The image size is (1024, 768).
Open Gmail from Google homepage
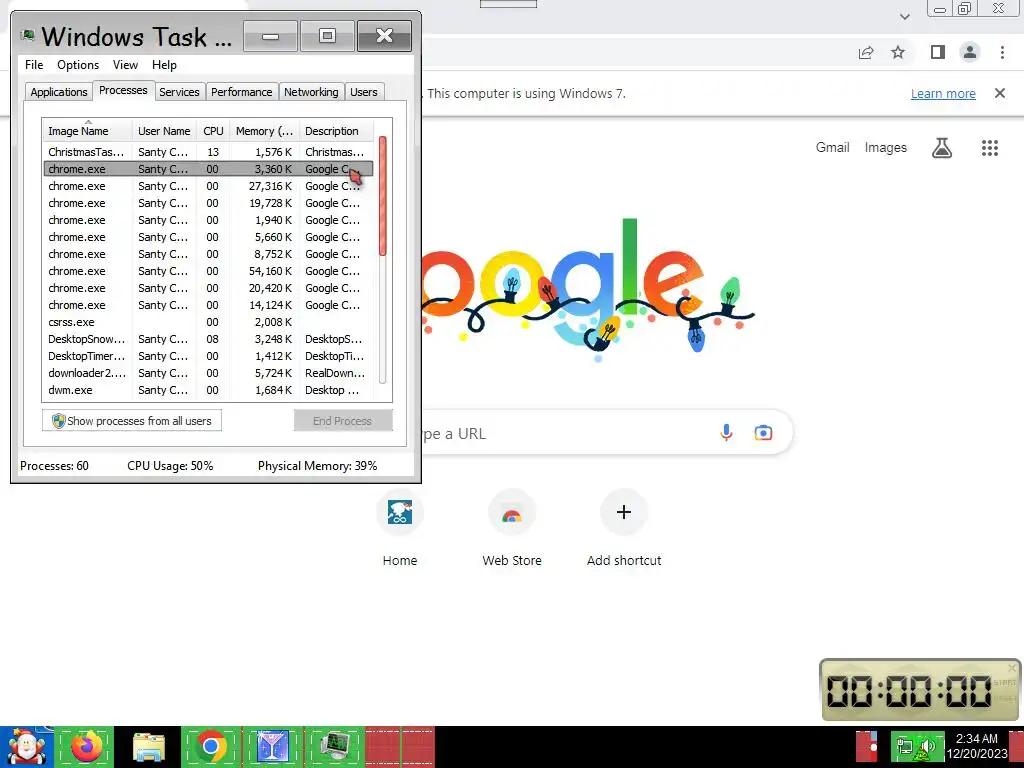pos(833,148)
